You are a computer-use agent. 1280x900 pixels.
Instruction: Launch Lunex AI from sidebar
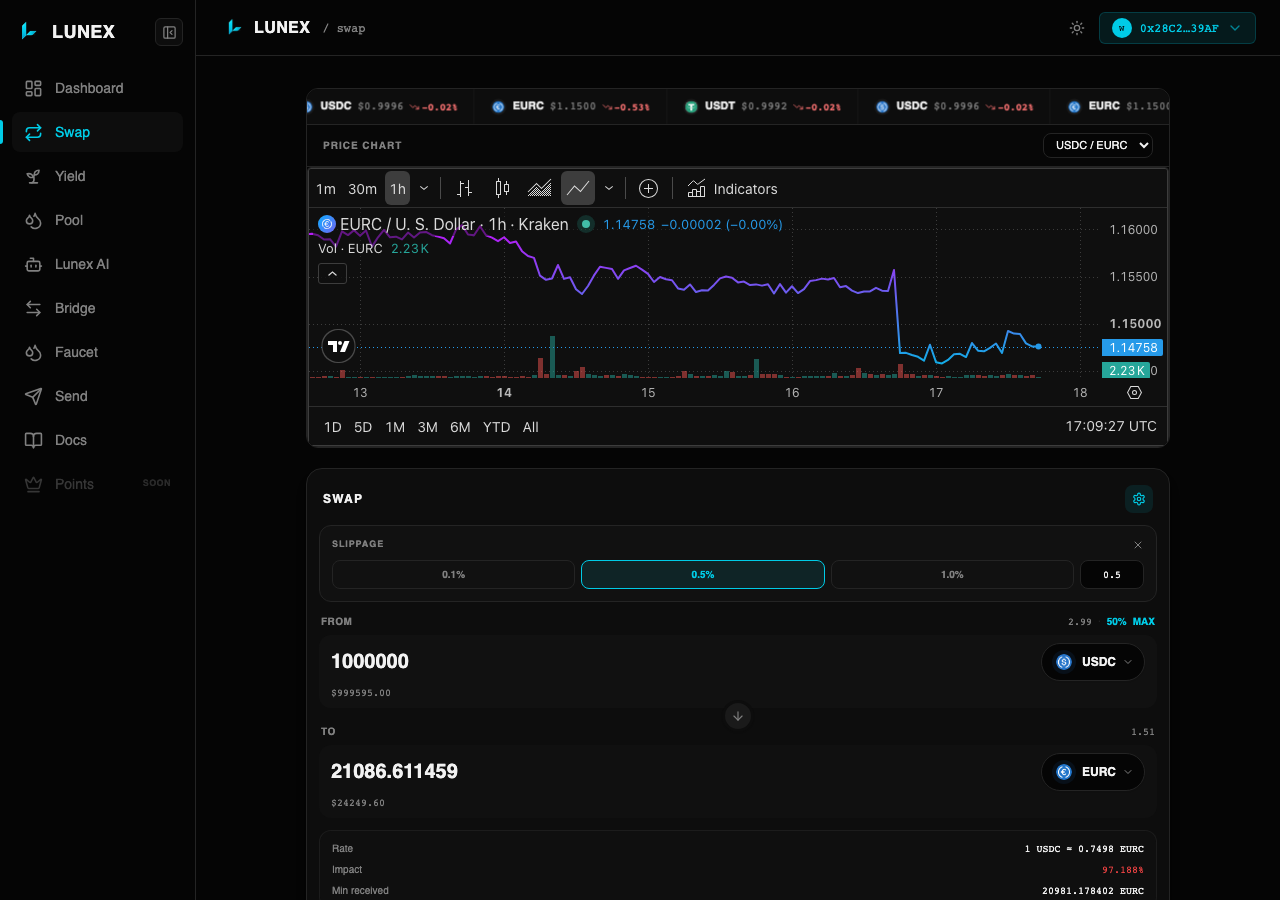(98, 264)
